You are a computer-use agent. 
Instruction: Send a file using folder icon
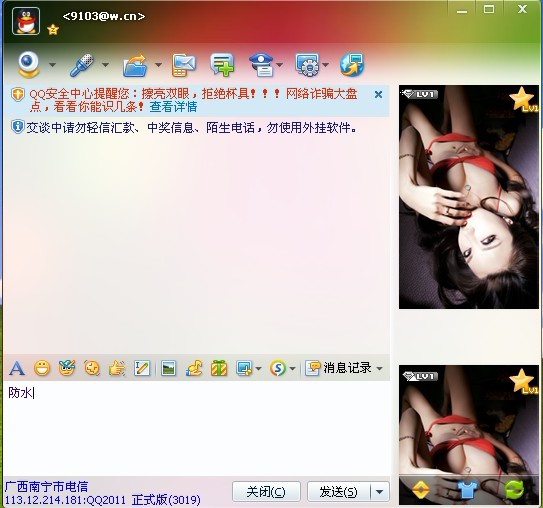(x=135, y=65)
